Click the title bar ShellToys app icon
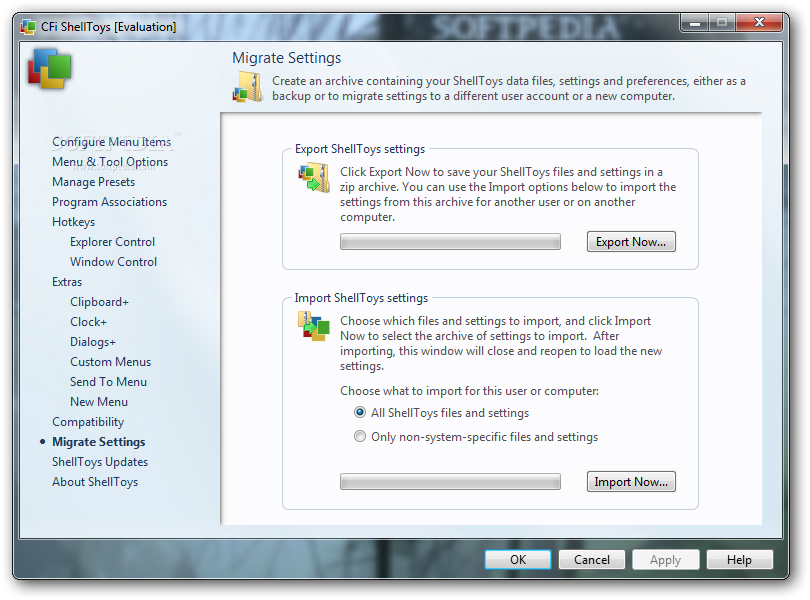Viewport: 810px width, 600px height. (28, 26)
